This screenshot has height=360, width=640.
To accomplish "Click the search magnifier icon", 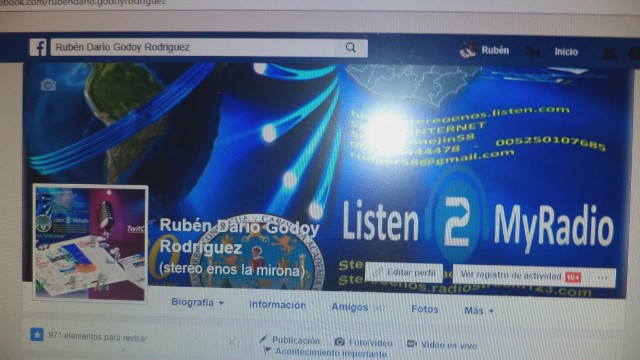I will coord(351,48).
